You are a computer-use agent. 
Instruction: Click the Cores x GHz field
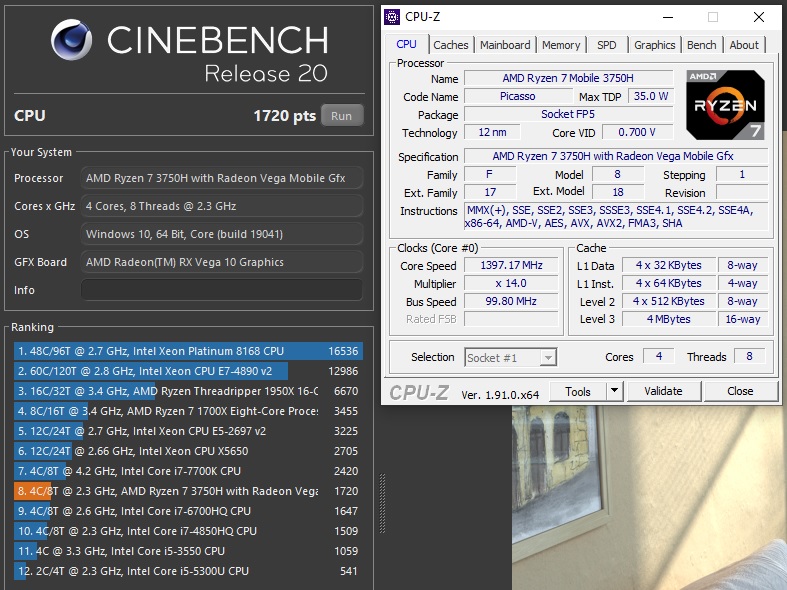click(x=221, y=206)
